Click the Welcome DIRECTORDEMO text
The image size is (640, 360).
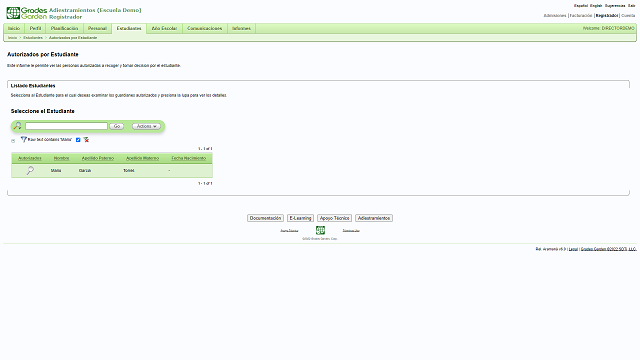click(x=609, y=28)
